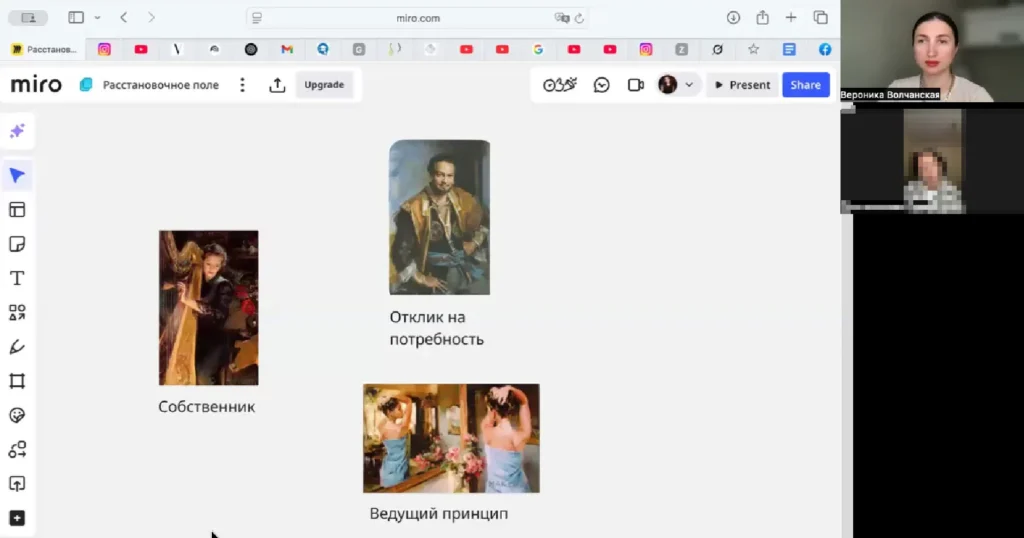Screen dimensions: 1024x538
Task: Go forward in Safari history
Action: click(152, 18)
